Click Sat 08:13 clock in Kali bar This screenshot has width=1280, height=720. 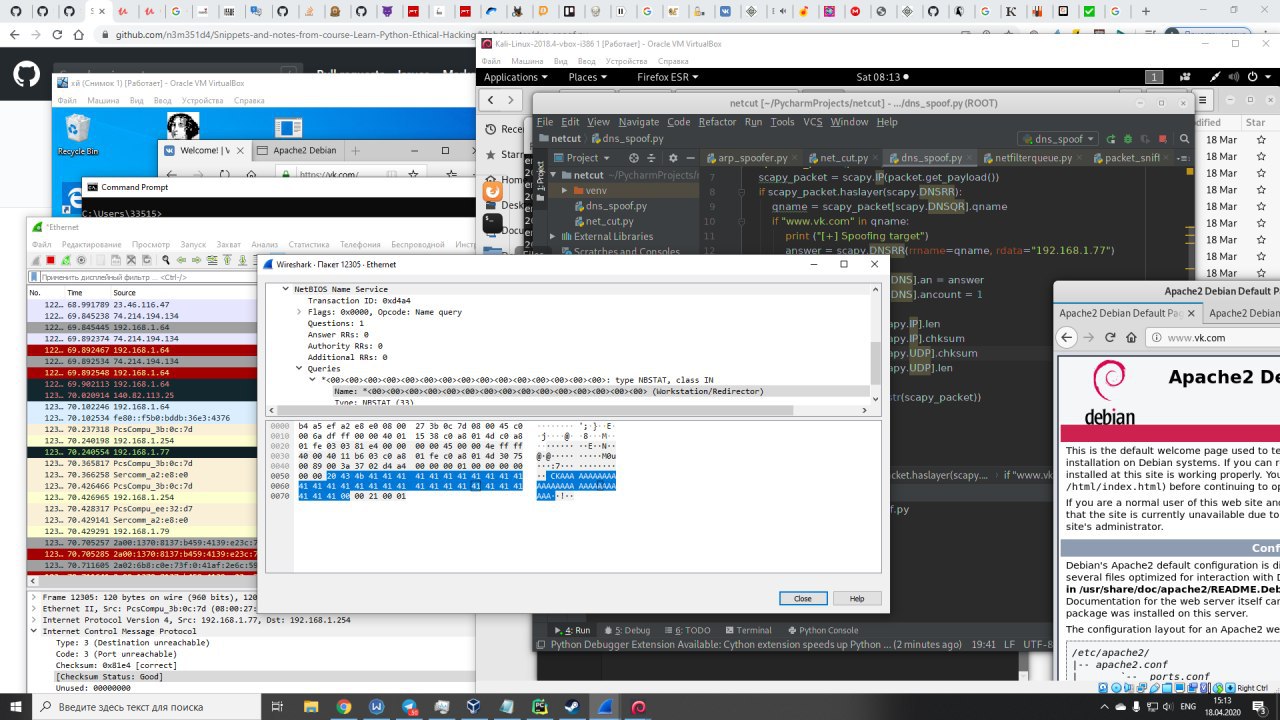(878, 77)
